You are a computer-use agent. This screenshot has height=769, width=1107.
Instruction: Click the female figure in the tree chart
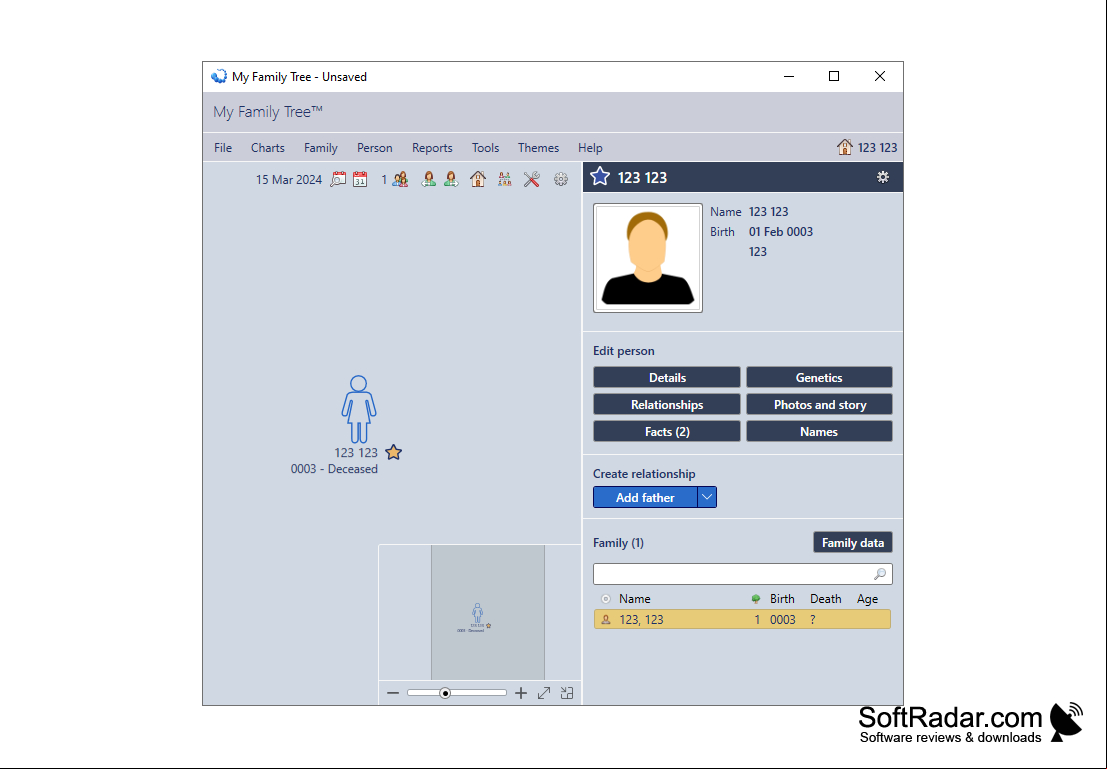tap(359, 409)
